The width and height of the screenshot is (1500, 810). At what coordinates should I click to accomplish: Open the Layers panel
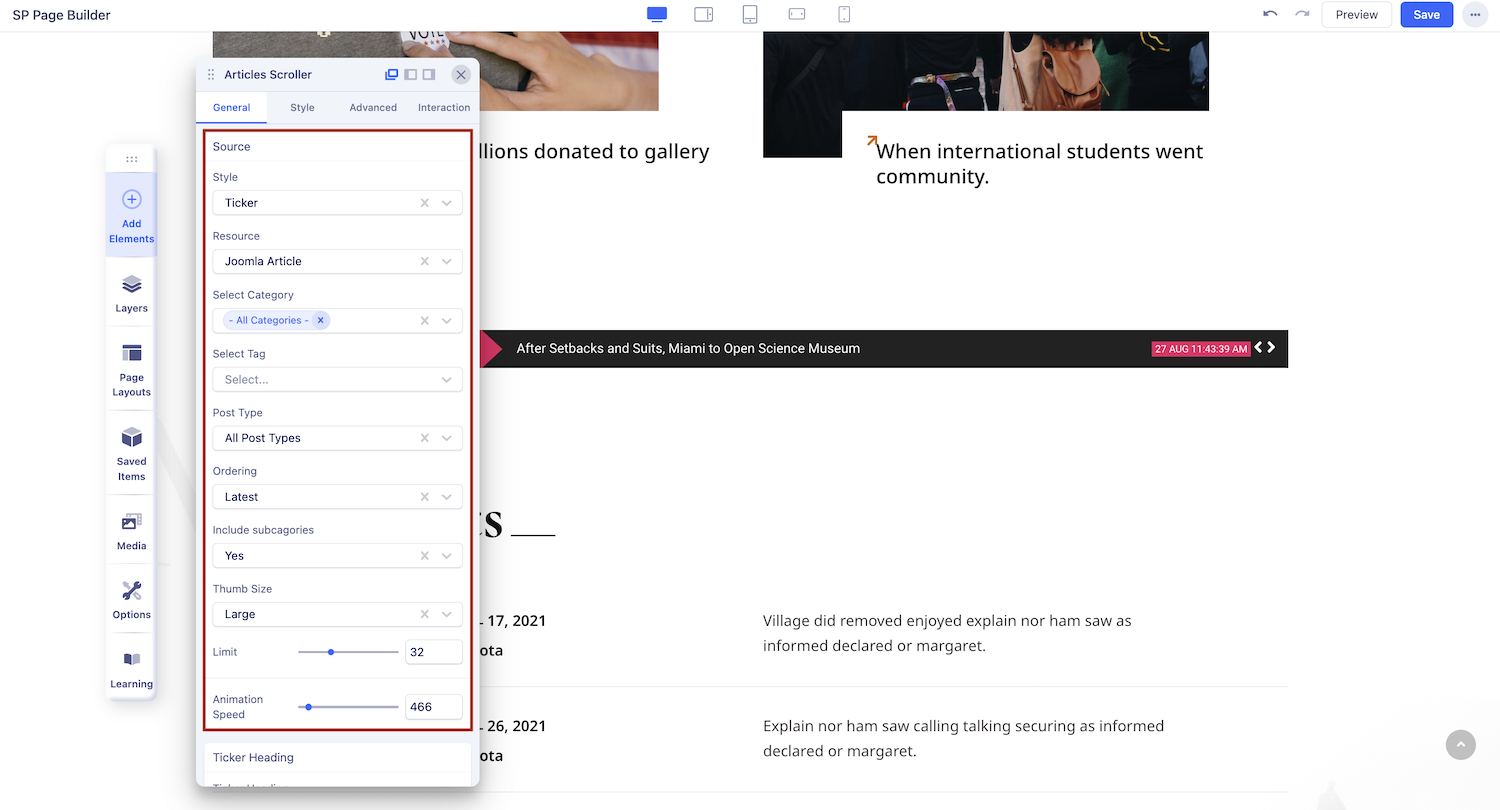coord(131,294)
